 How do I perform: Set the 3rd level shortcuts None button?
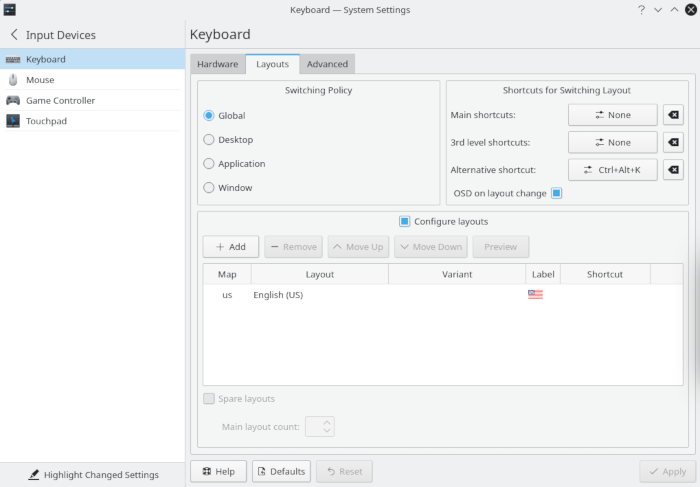tap(612, 142)
